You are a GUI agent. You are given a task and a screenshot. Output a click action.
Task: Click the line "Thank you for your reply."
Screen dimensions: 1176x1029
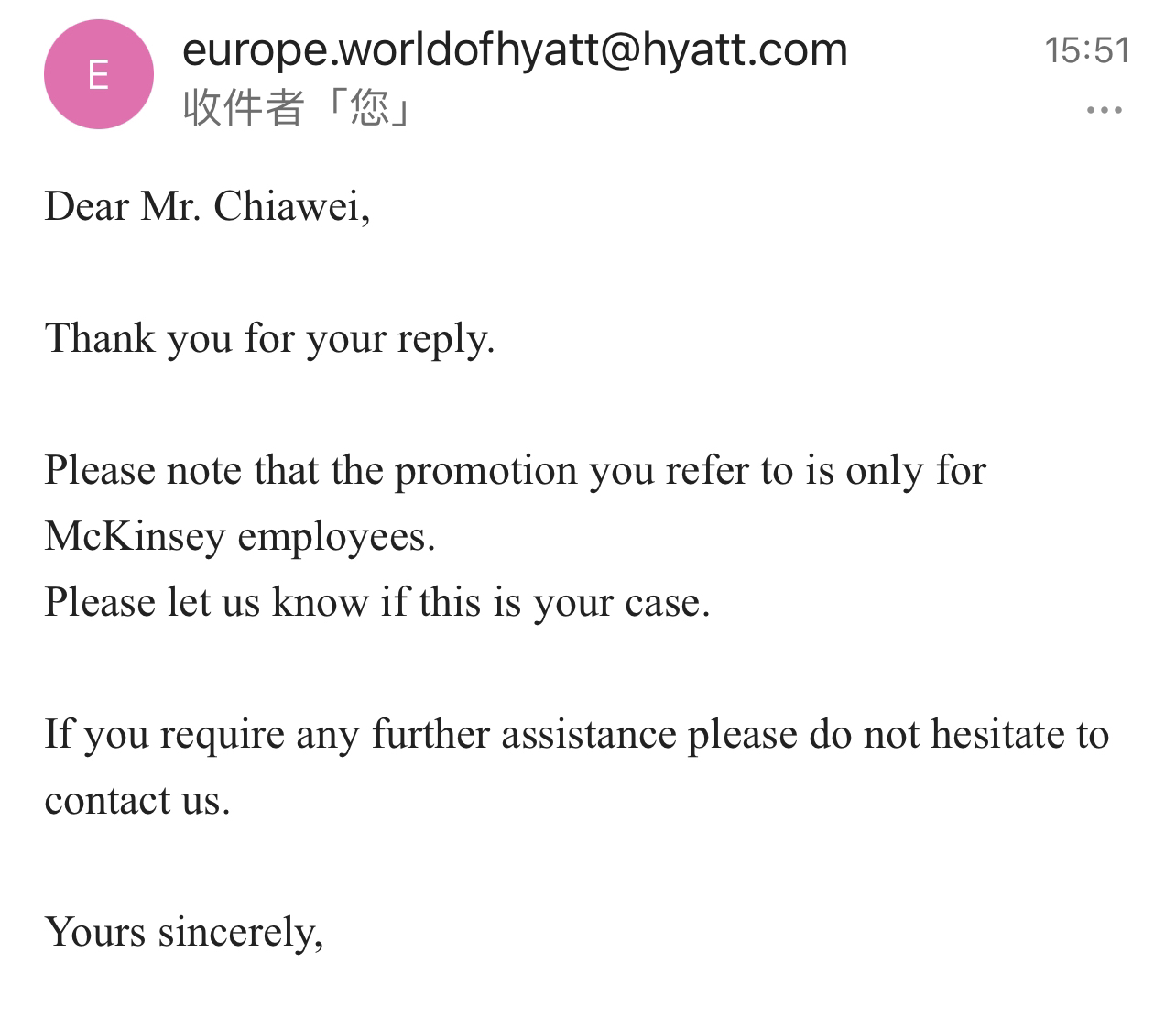coord(270,339)
